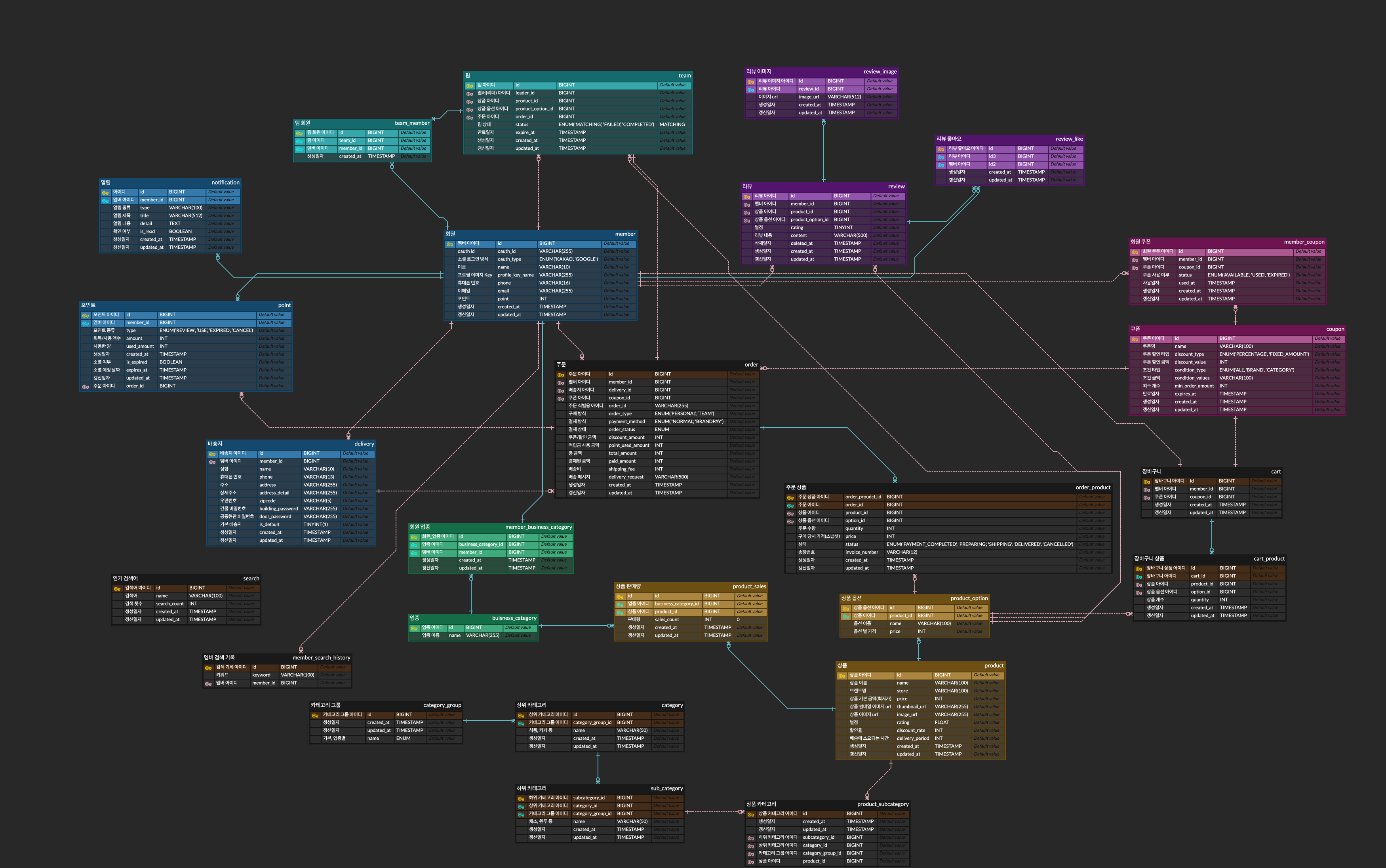Select the order_product table title bar
This screenshot has height=868, width=1386.
(948, 487)
